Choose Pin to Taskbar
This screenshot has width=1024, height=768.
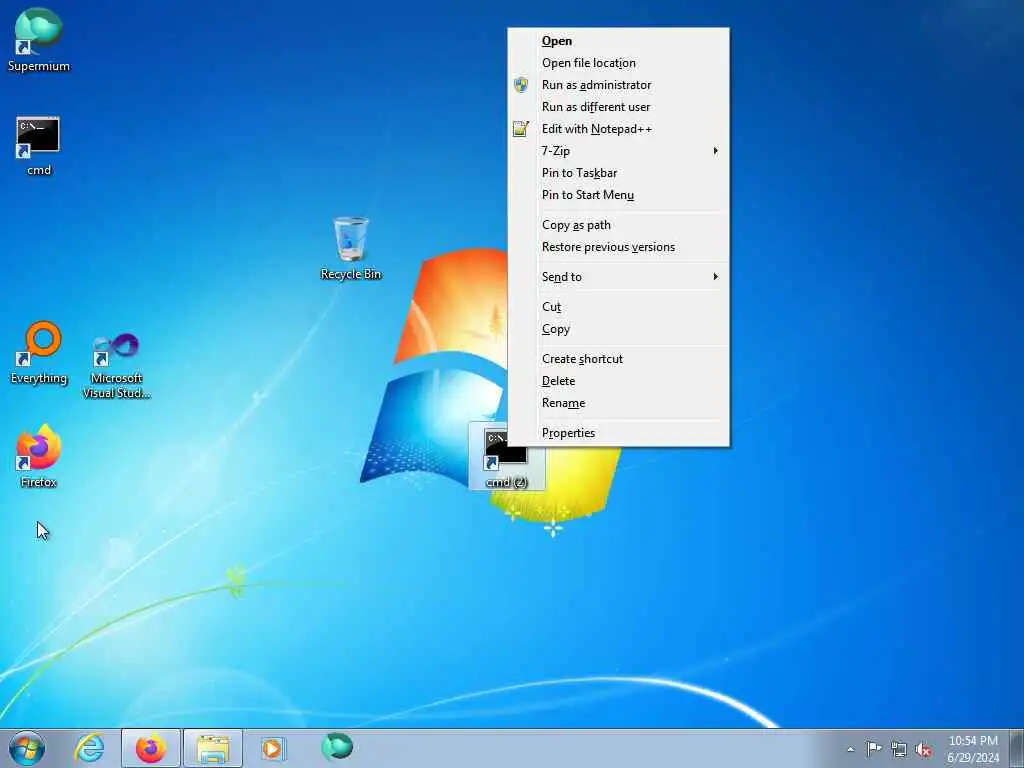click(618, 173)
